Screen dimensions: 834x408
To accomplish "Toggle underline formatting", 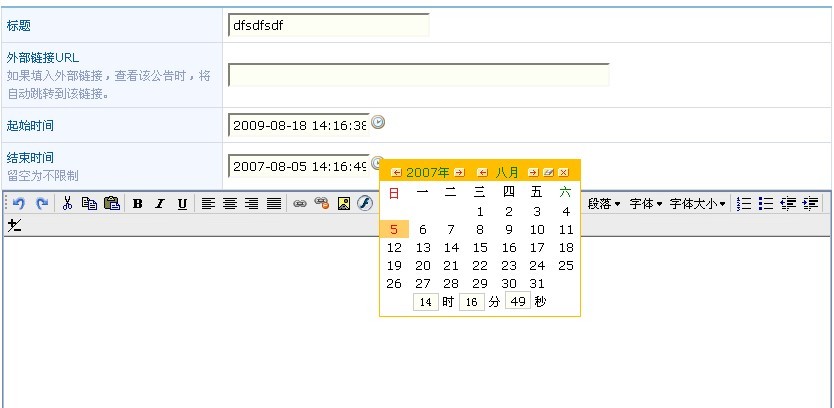I will point(182,204).
